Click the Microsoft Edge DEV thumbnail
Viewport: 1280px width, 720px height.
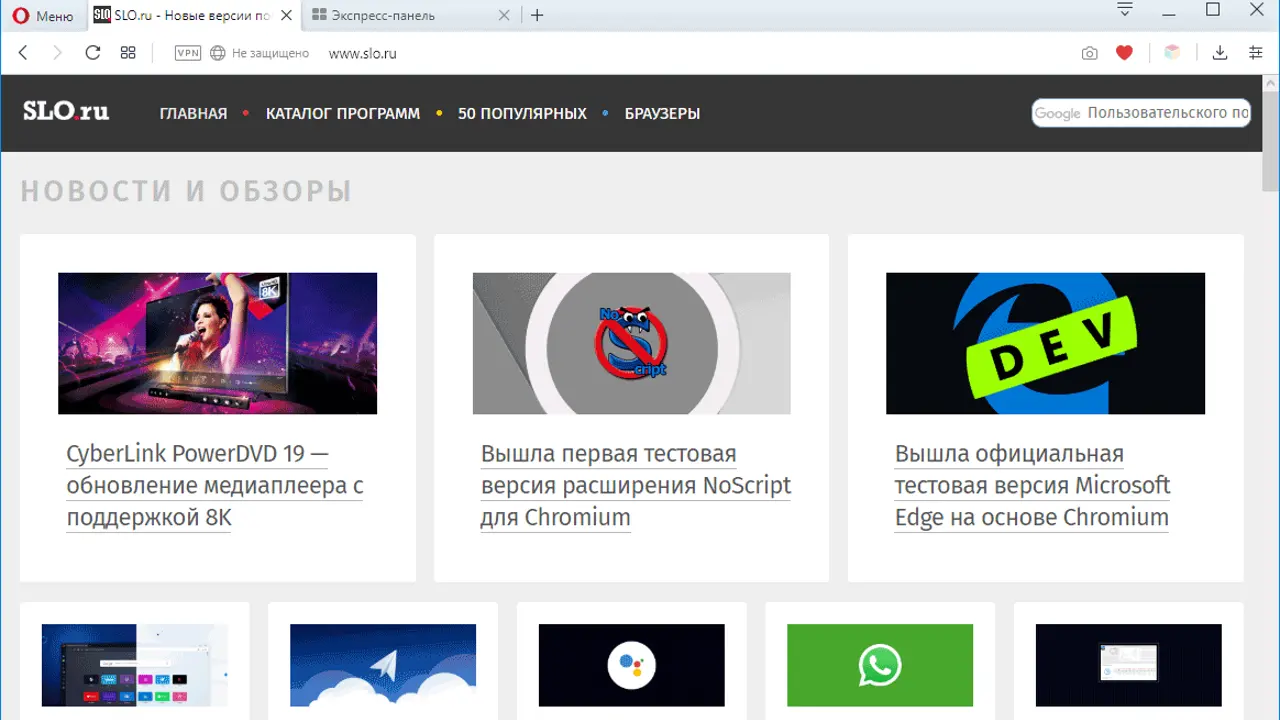click(x=1045, y=343)
